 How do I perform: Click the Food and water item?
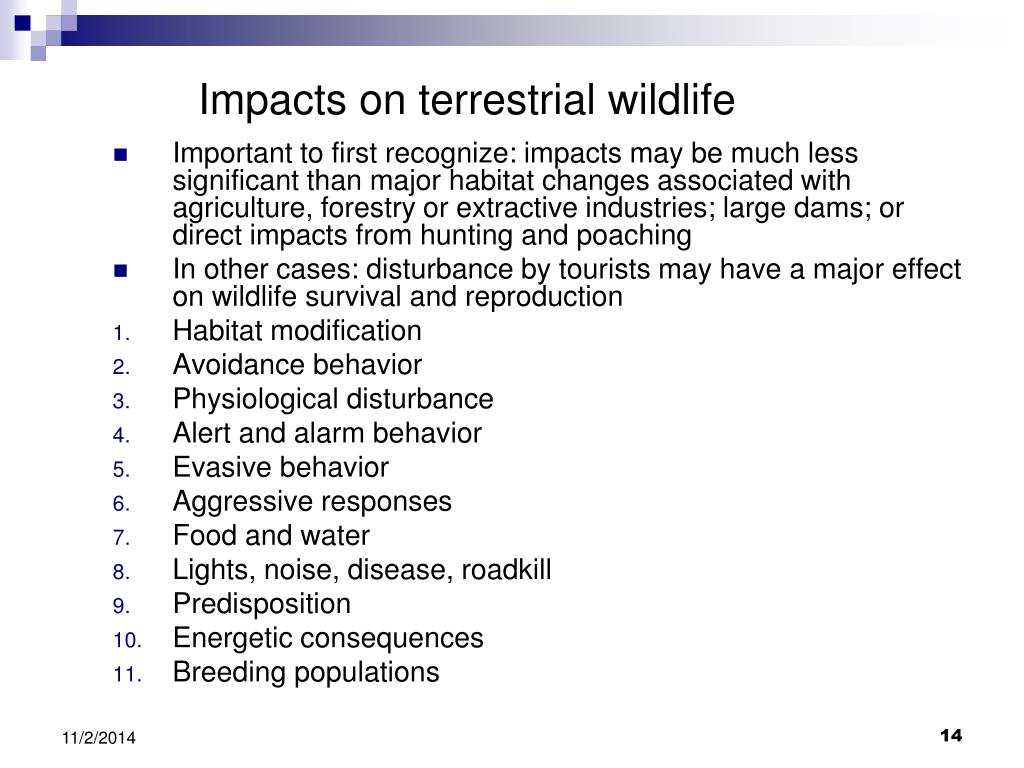(x=271, y=536)
